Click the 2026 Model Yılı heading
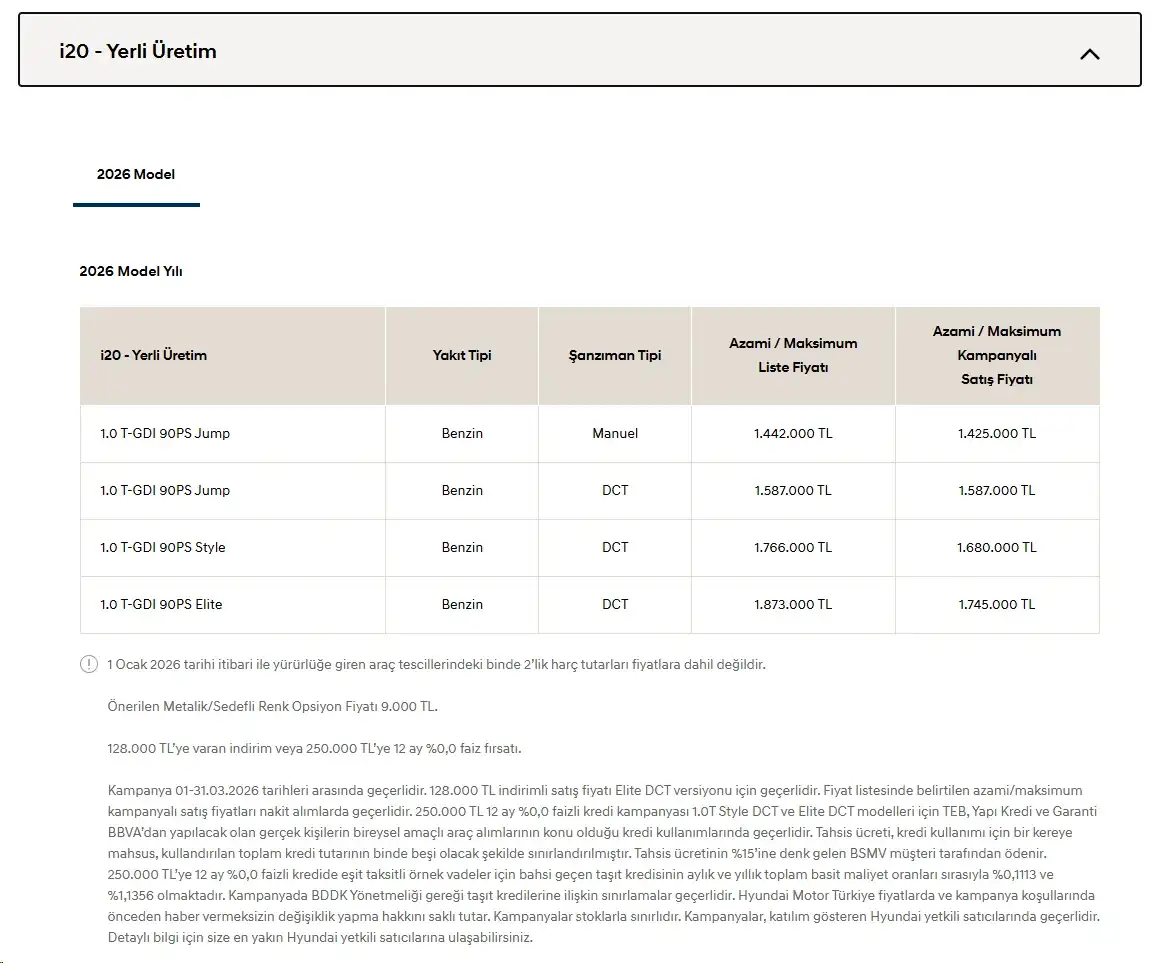This screenshot has width=1156, height=963. (x=131, y=271)
